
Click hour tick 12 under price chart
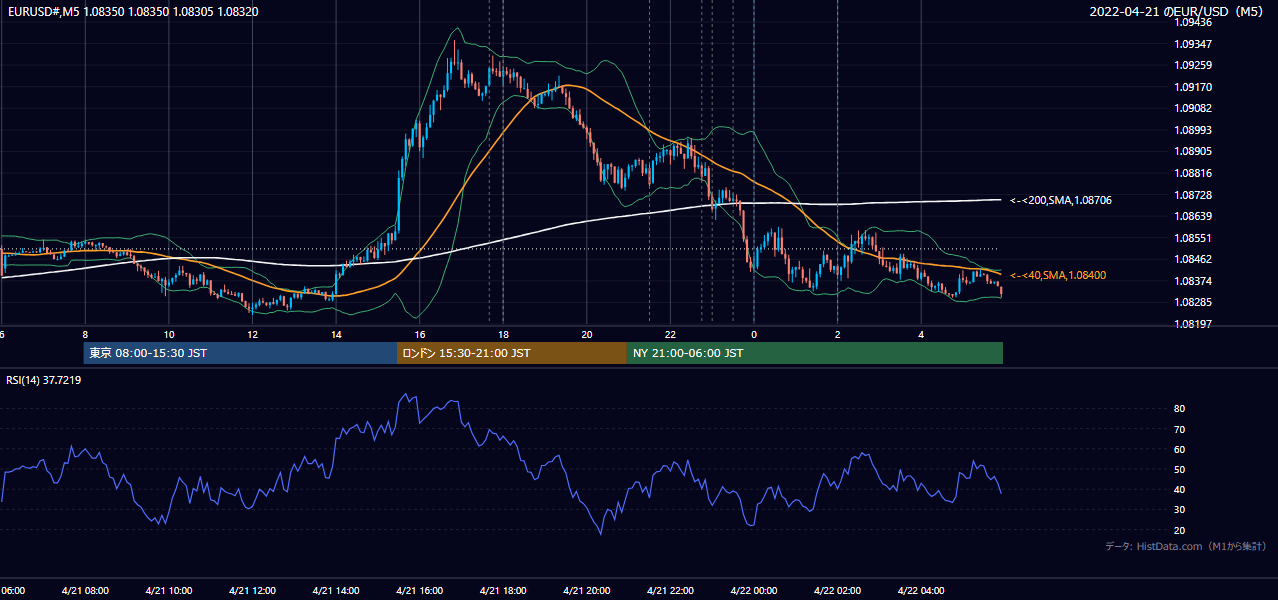coord(252,334)
